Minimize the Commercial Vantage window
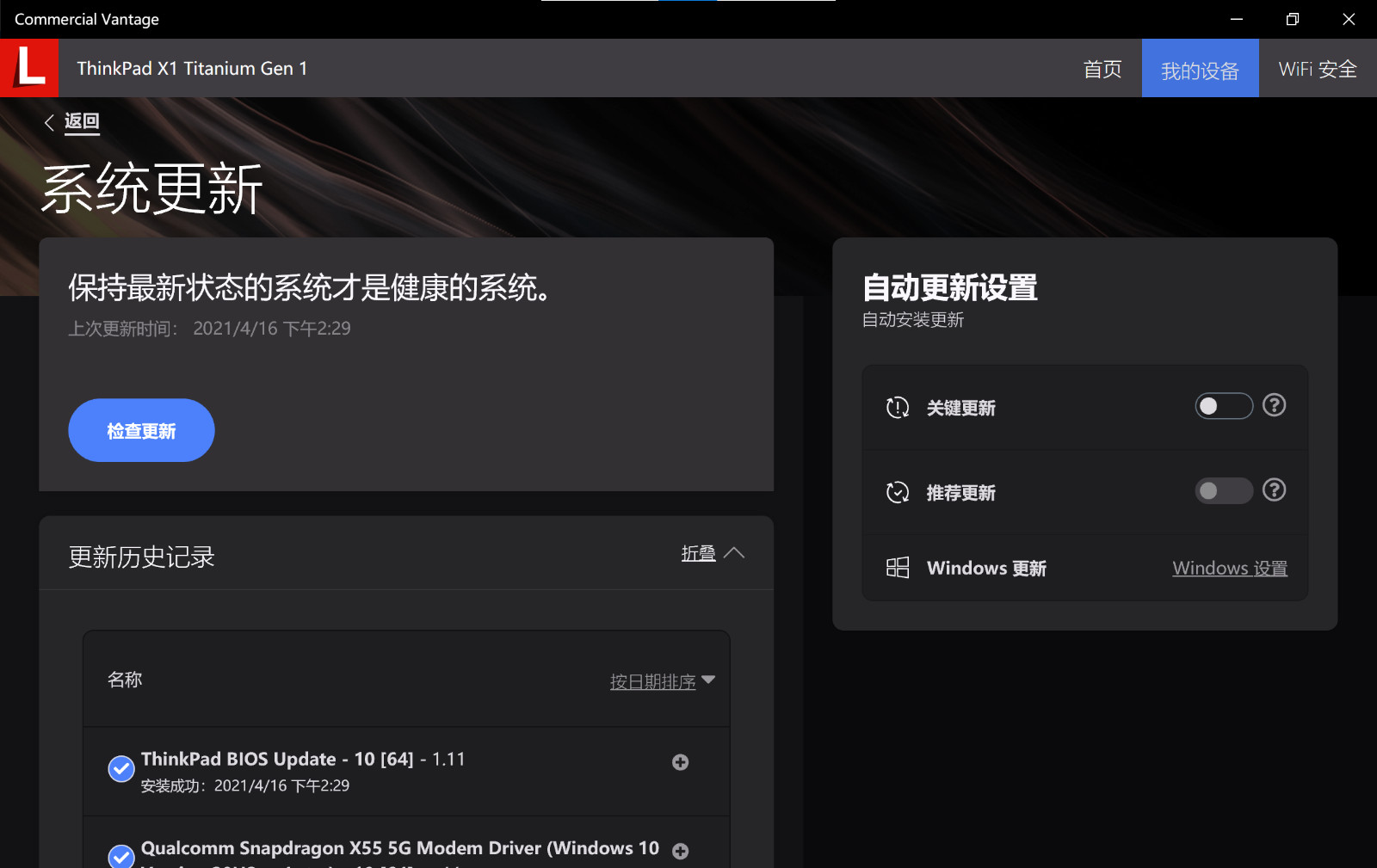This screenshot has height=868, width=1377. coord(1237,19)
